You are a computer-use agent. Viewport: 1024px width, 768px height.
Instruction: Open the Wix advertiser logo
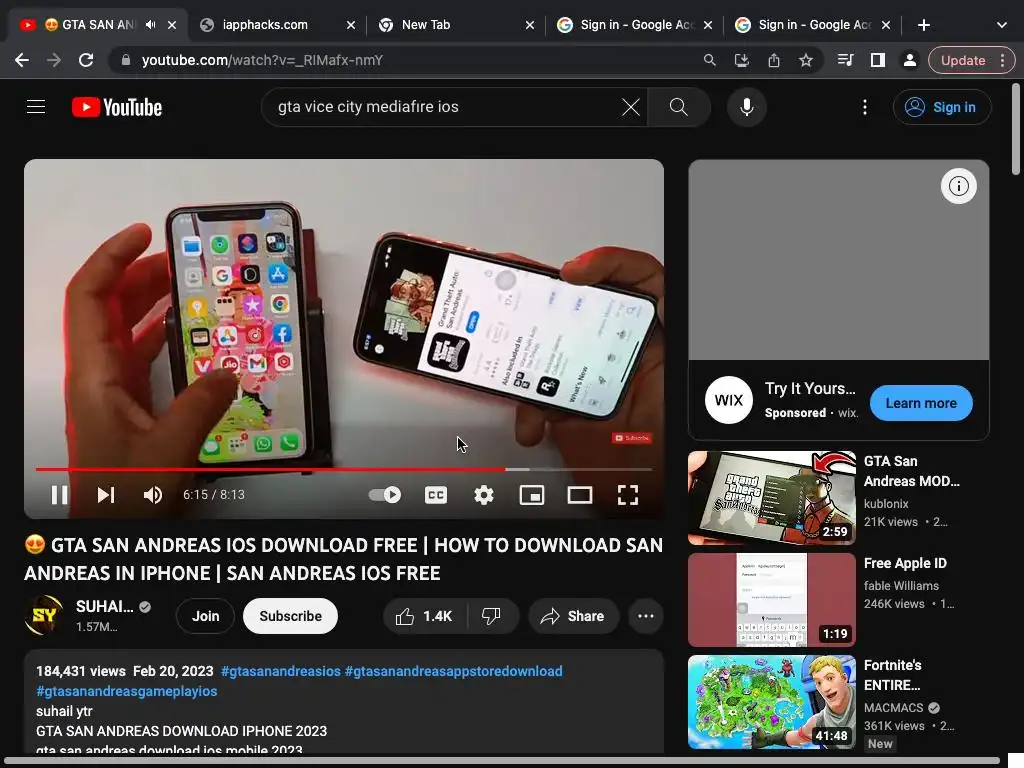729,400
